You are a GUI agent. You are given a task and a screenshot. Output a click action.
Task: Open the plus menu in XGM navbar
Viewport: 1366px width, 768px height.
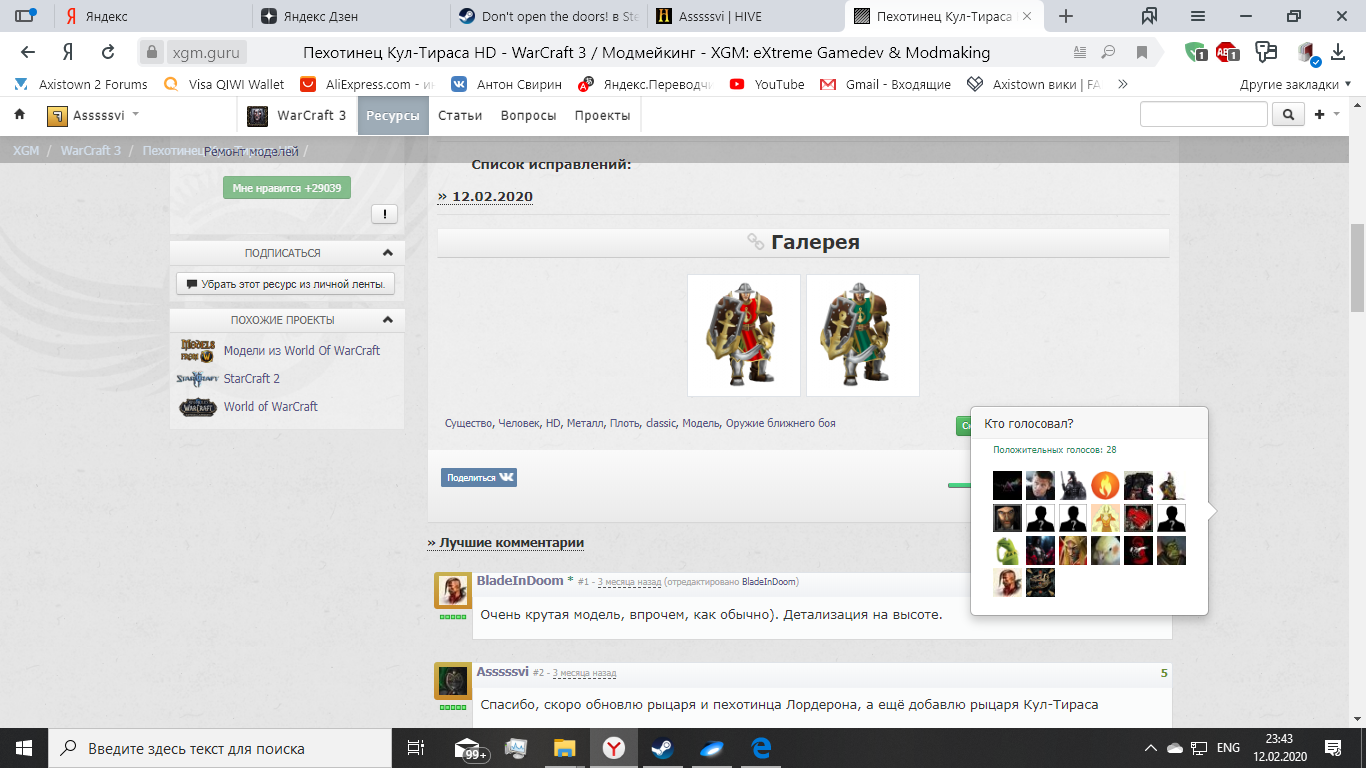[x=1327, y=115]
